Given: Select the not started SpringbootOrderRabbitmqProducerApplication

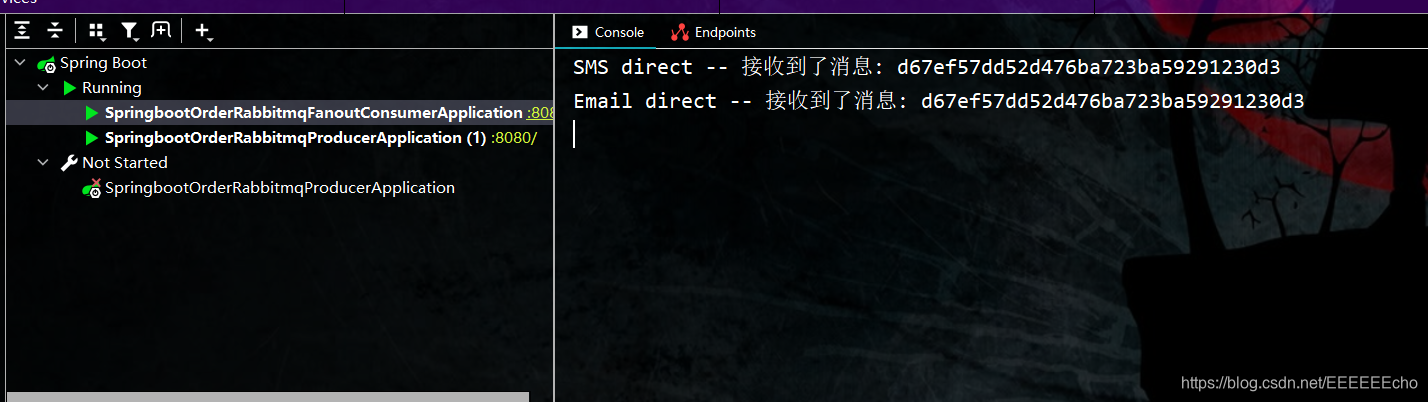Looking at the screenshot, I should (x=279, y=188).
